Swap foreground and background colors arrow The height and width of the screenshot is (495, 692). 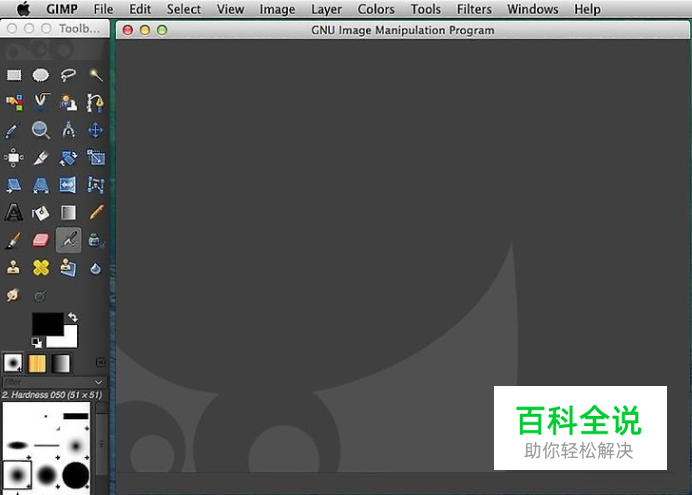click(x=72, y=317)
